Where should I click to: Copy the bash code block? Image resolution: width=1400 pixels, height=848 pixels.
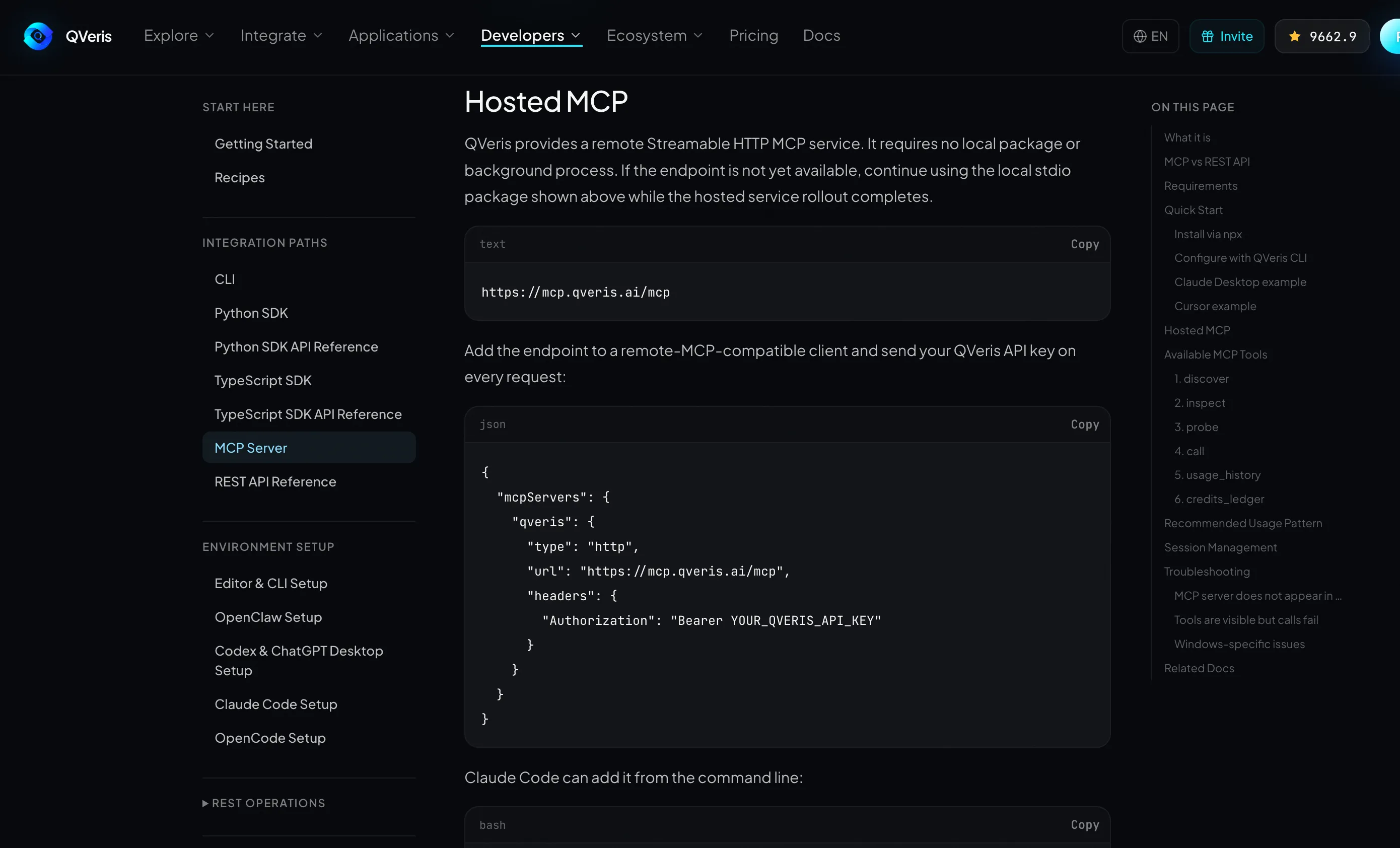click(x=1085, y=825)
